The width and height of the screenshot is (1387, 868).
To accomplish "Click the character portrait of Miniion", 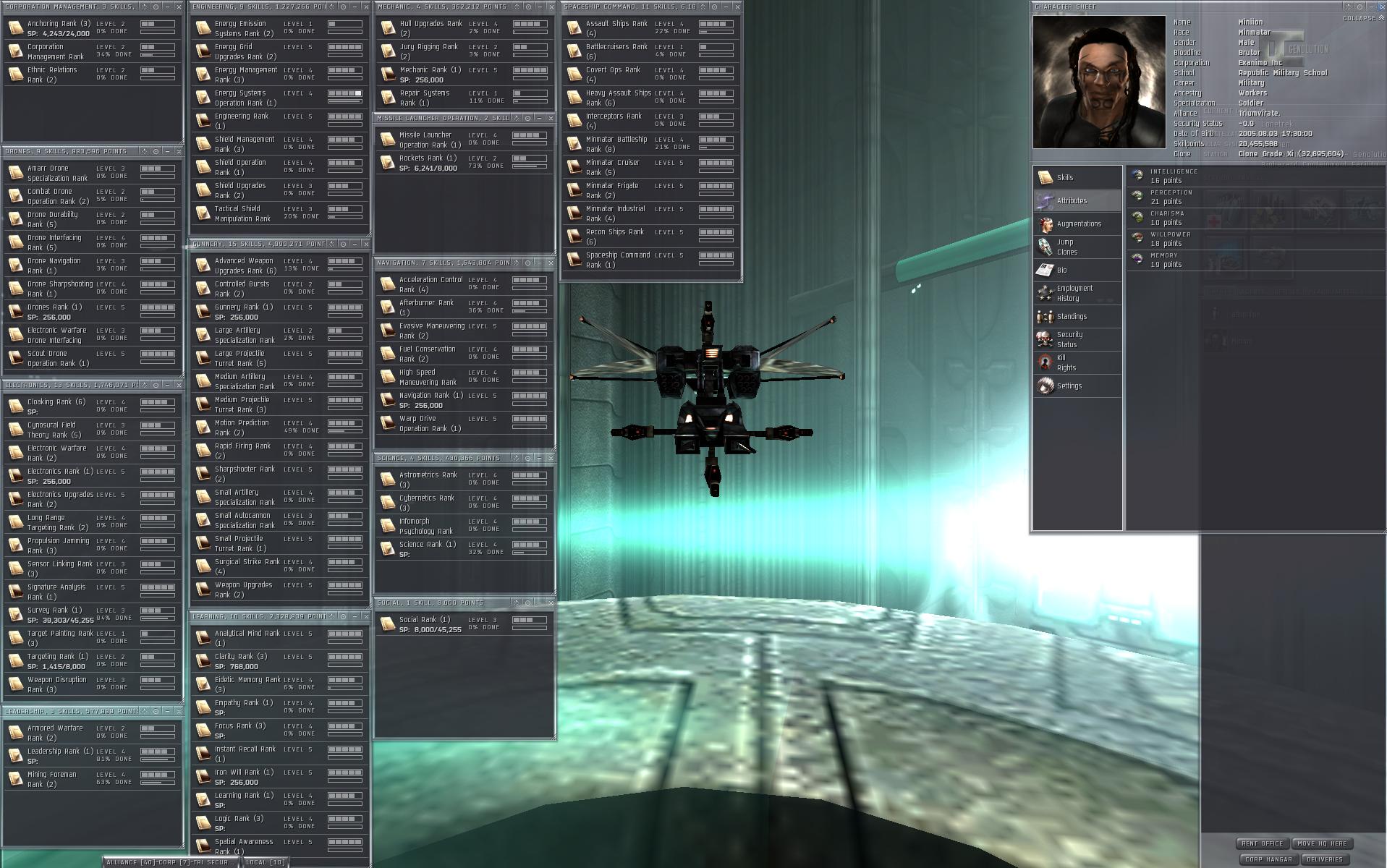I will pyautogui.click(x=1099, y=82).
